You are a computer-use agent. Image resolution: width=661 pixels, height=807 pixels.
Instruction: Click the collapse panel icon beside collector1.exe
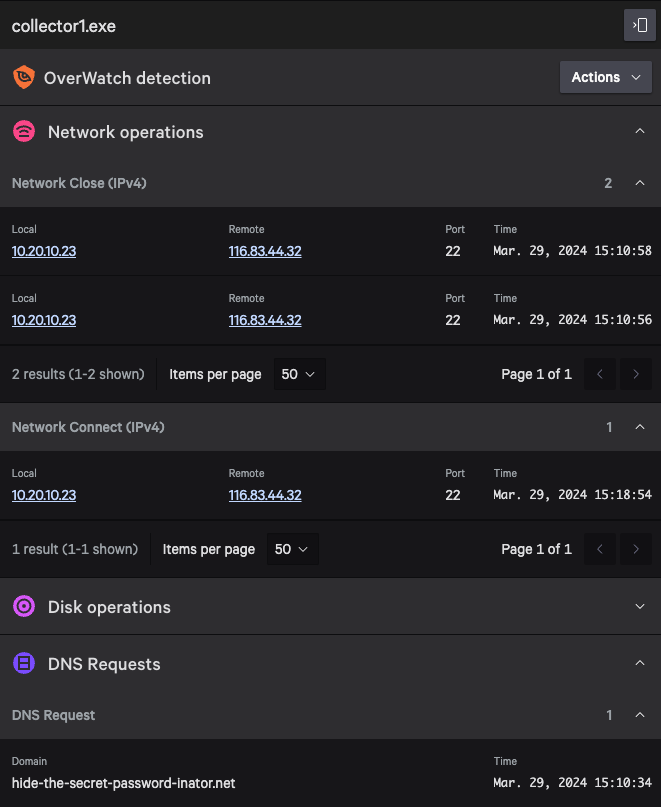tap(639, 25)
